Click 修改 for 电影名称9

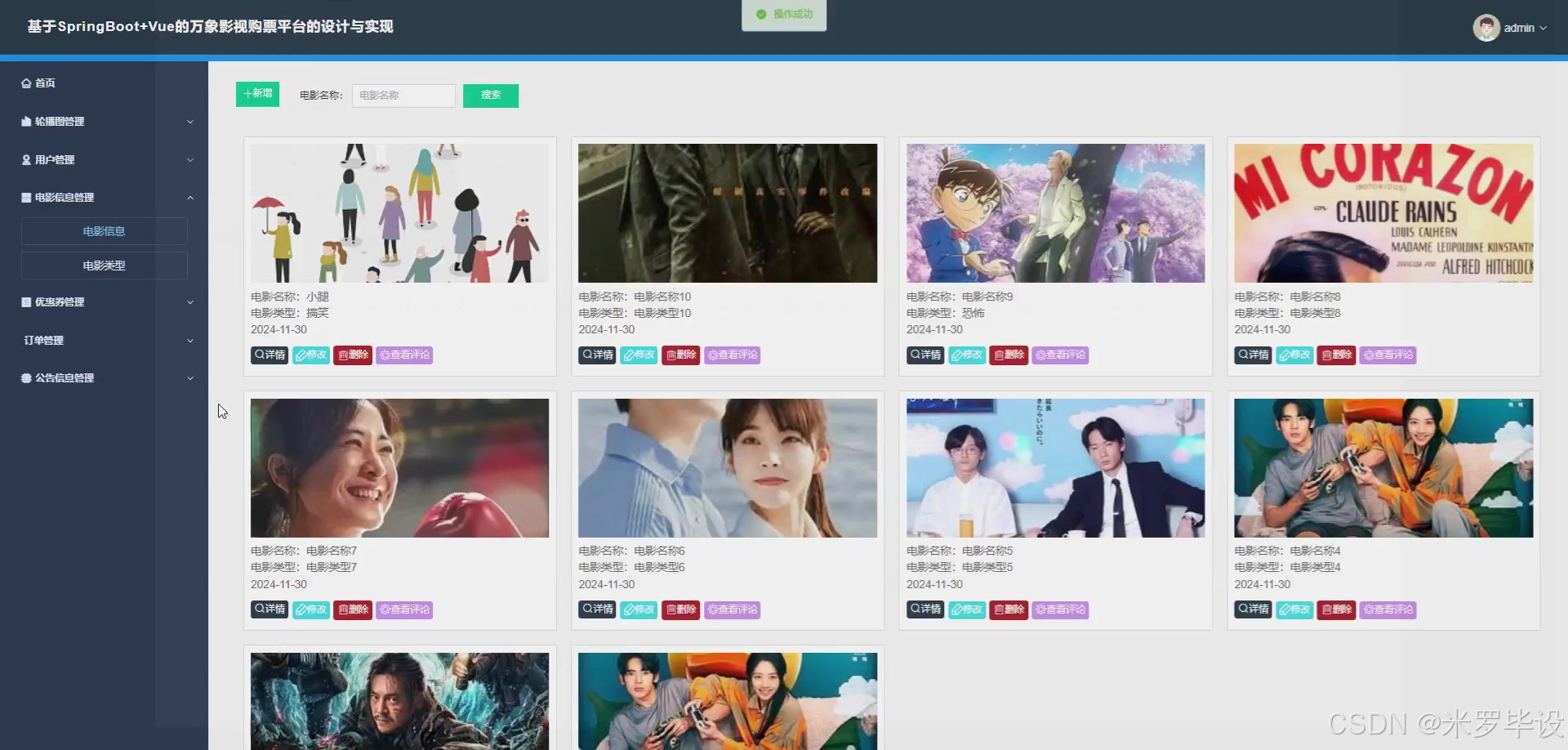point(967,355)
